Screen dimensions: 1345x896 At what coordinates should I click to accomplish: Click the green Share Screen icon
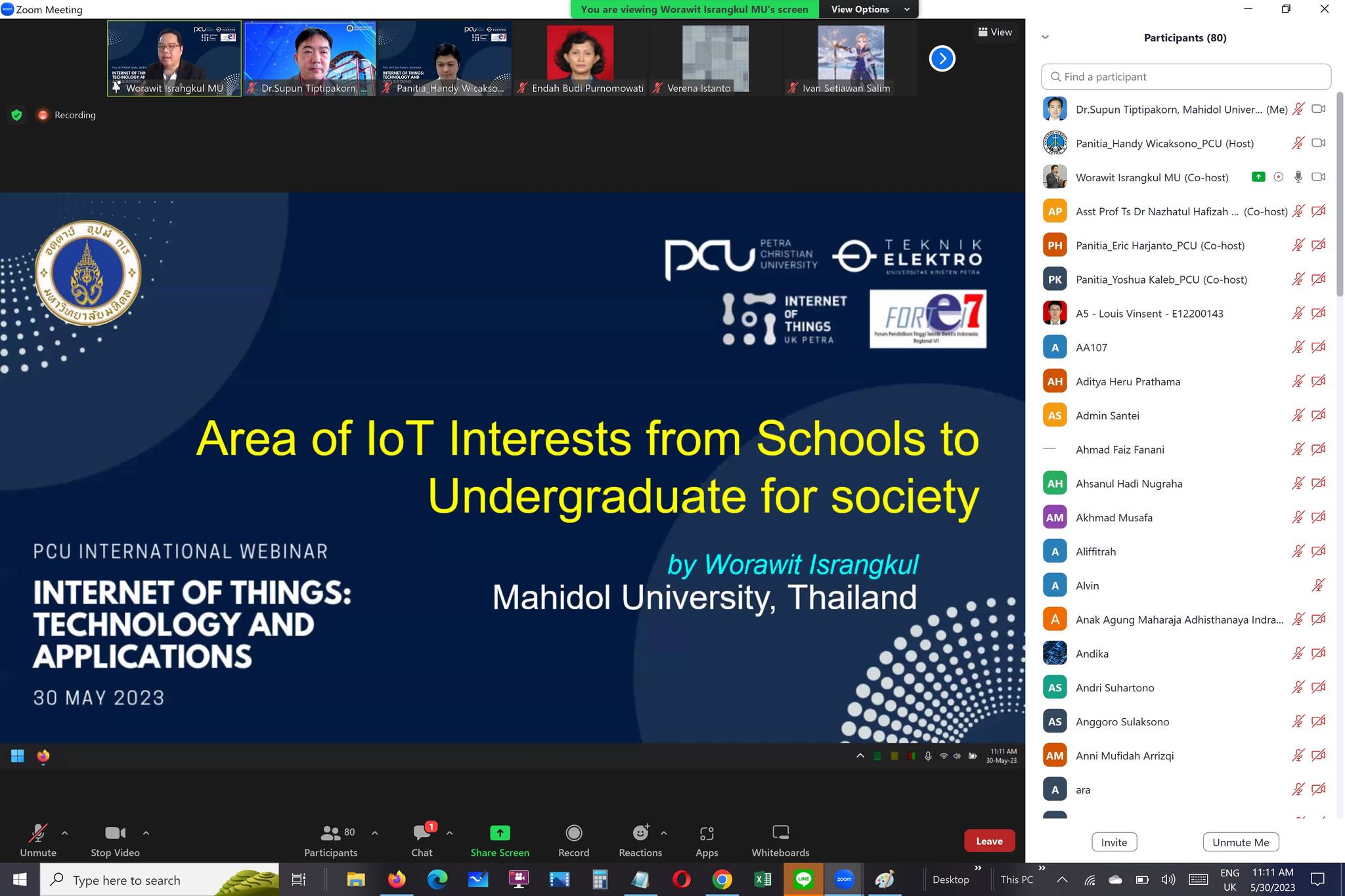(500, 833)
